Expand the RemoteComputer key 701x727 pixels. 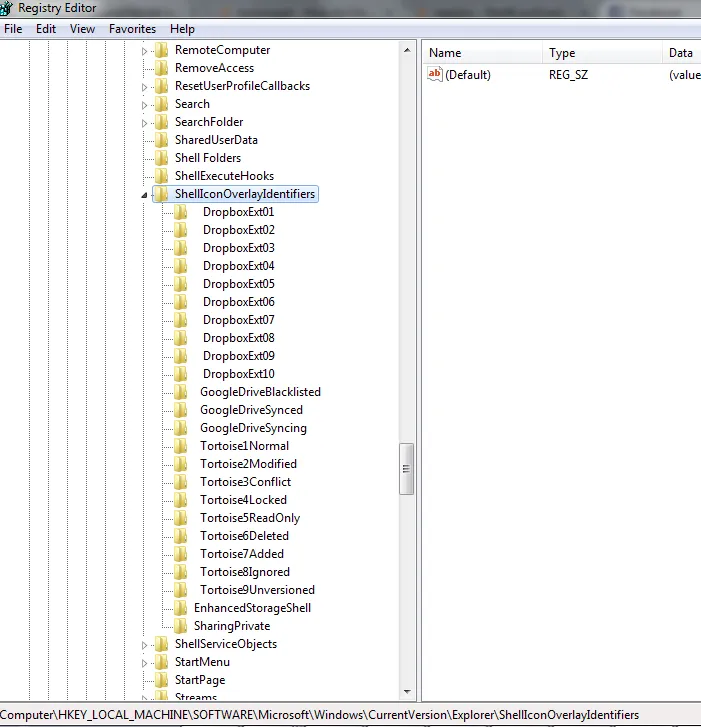click(x=144, y=51)
